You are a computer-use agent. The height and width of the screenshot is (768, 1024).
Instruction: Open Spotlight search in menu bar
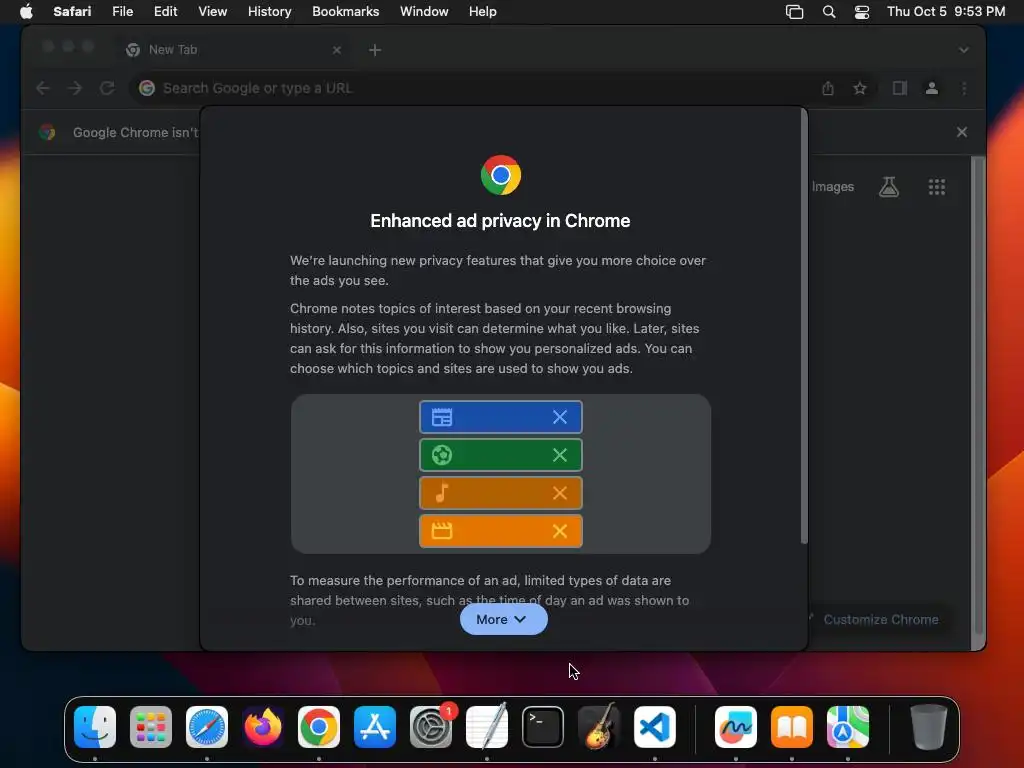click(x=829, y=12)
